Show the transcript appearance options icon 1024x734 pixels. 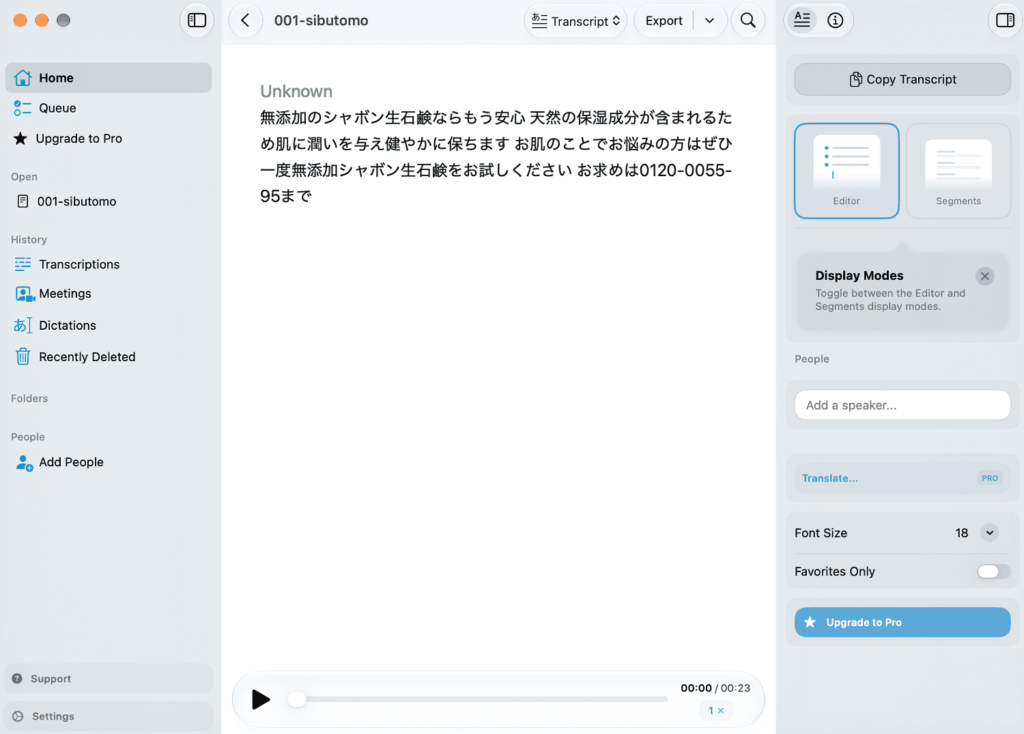[x=802, y=20]
